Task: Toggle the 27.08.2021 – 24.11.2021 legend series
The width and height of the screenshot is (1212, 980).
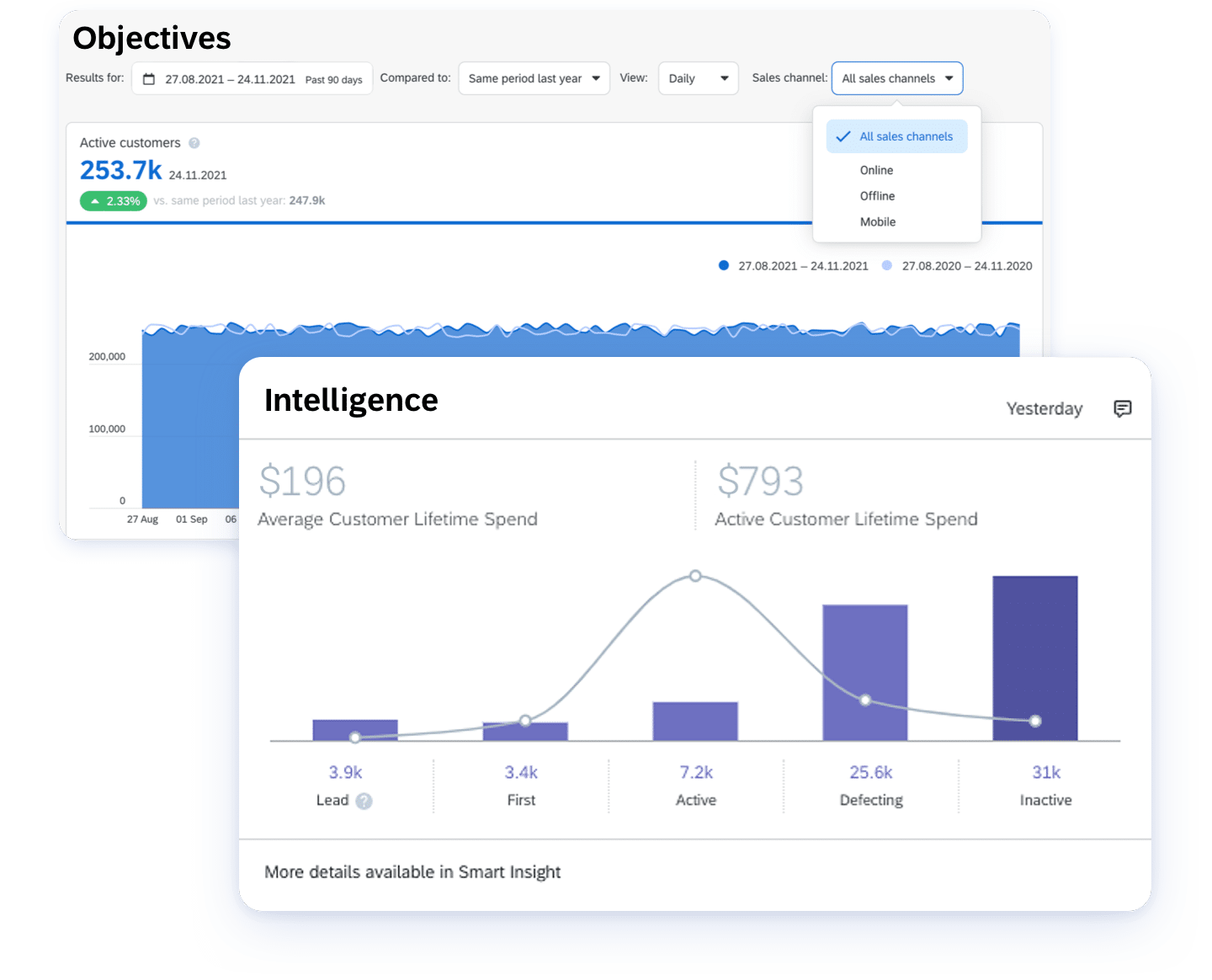Action: 794,266
